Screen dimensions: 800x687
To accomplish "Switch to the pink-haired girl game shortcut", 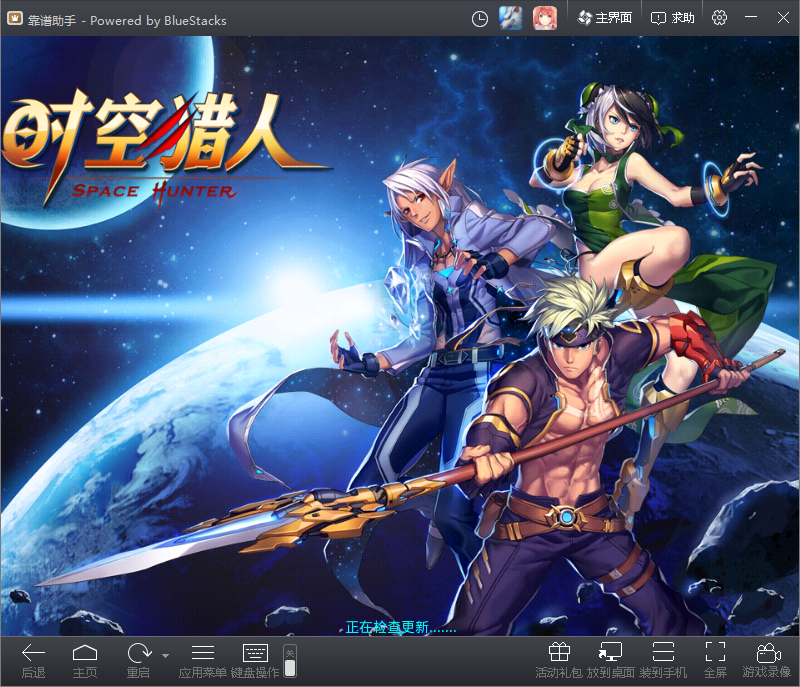I will pyautogui.click(x=544, y=18).
